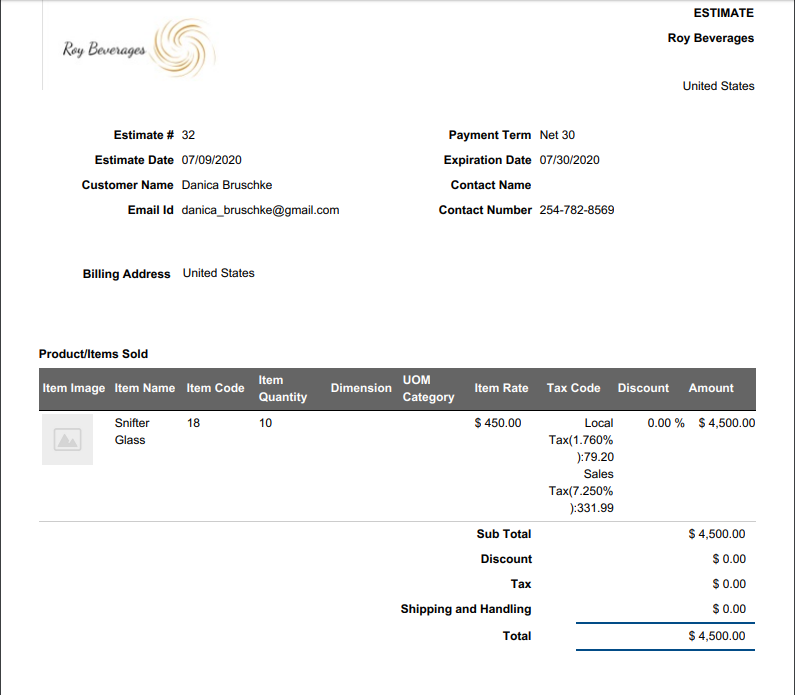Screen dimensions: 795x695
Task: Click the Item Rate column header
Action: click(501, 388)
